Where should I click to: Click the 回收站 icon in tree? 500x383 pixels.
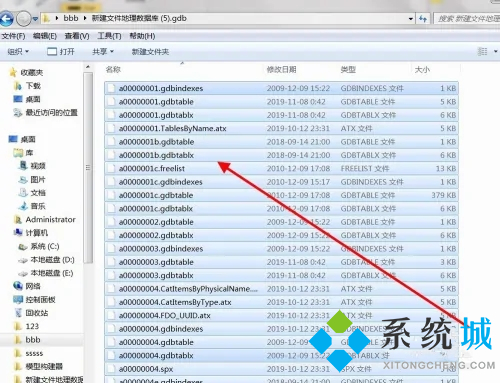[18, 313]
